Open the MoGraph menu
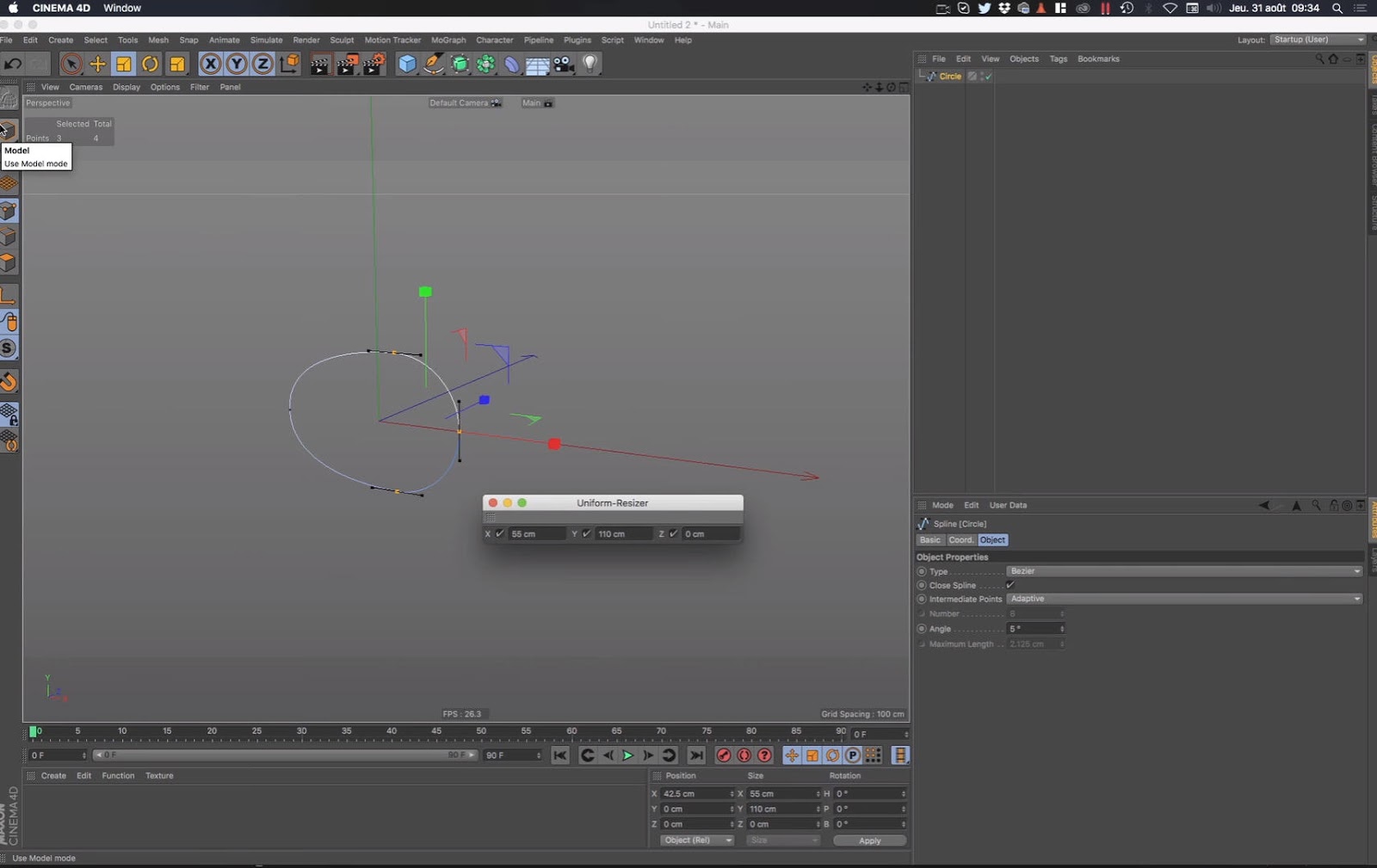This screenshot has width=1377, height=868. point(448,40)
